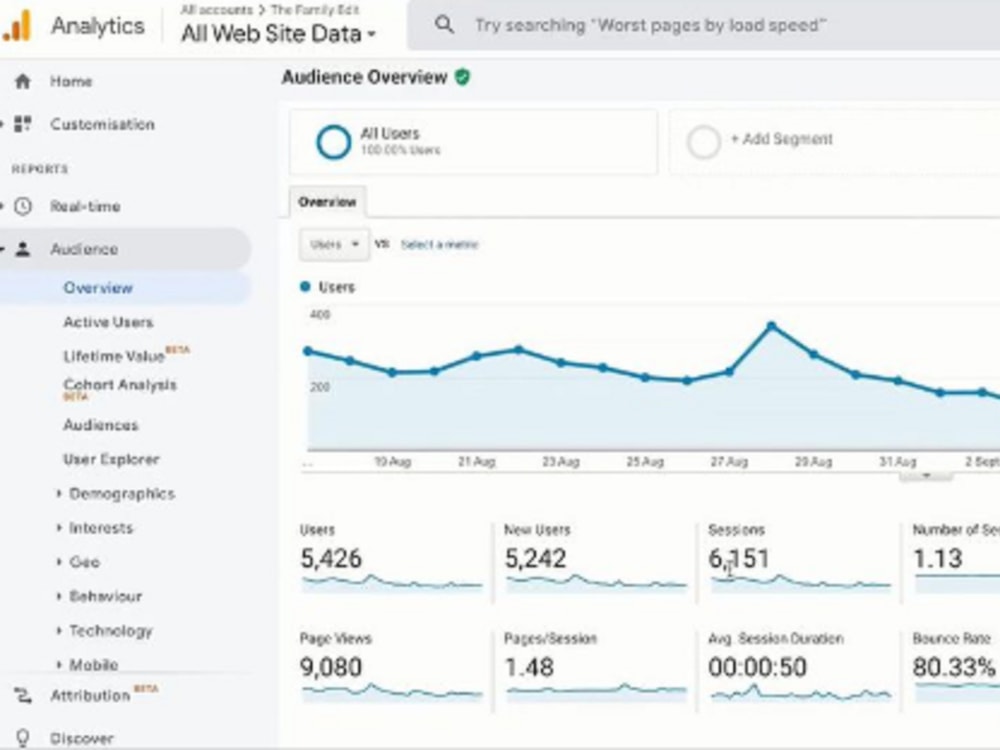Click the All accounts breadcrumb

[217, 10]
